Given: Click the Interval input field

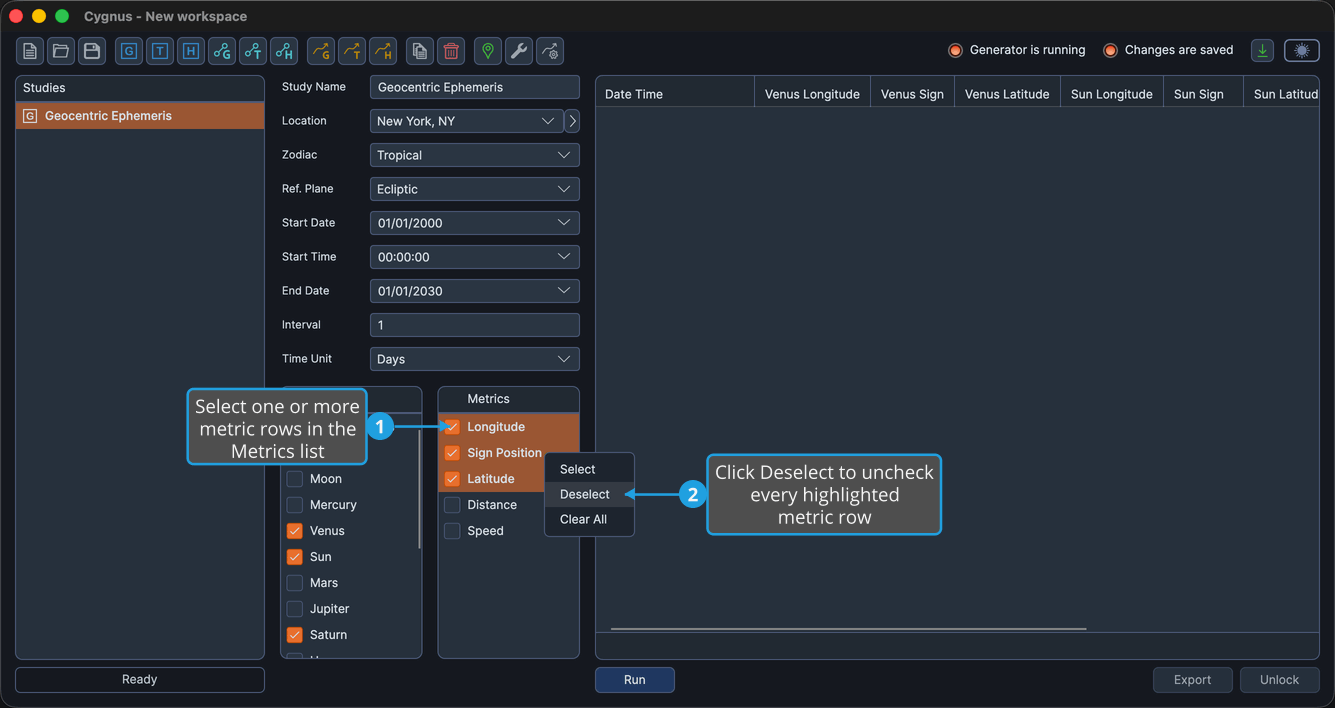Looking at the screenshot, I should coord(474,325).
